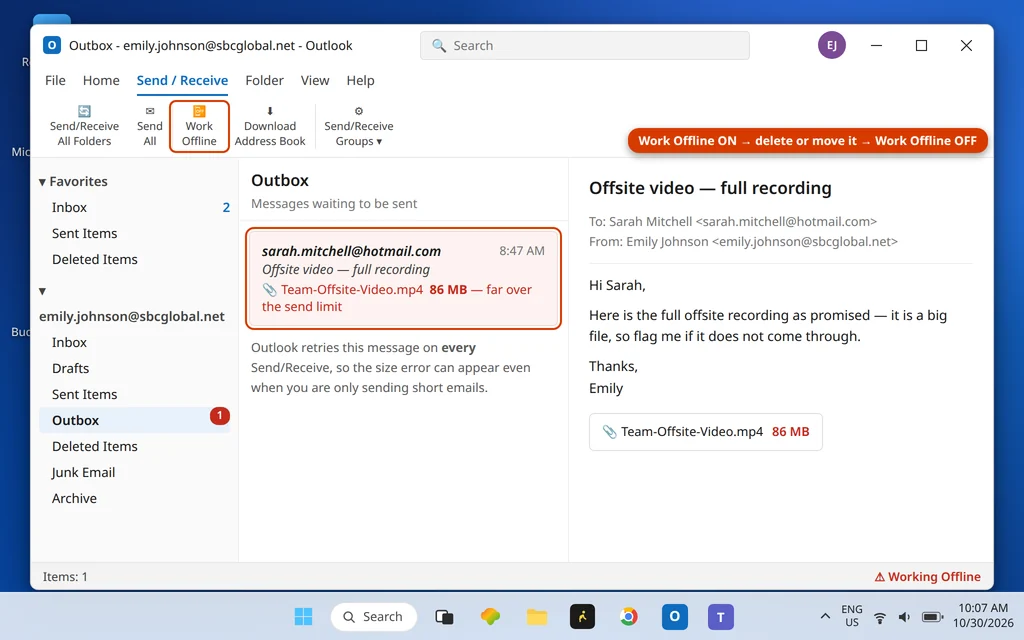The height and width of the screenshot is (640, 1024).
Task: Open Inbox under Favorites
Action: point(135,207)
